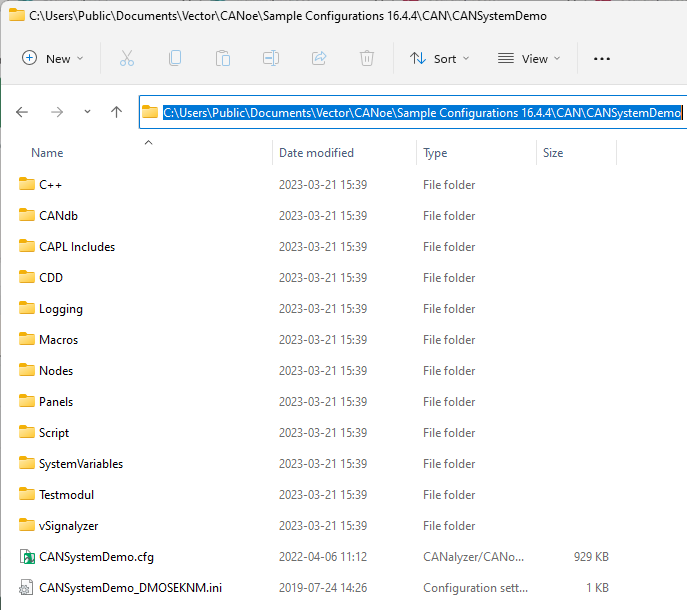
Task: Click the sort arrow above Name column
Action: (149, 143)
